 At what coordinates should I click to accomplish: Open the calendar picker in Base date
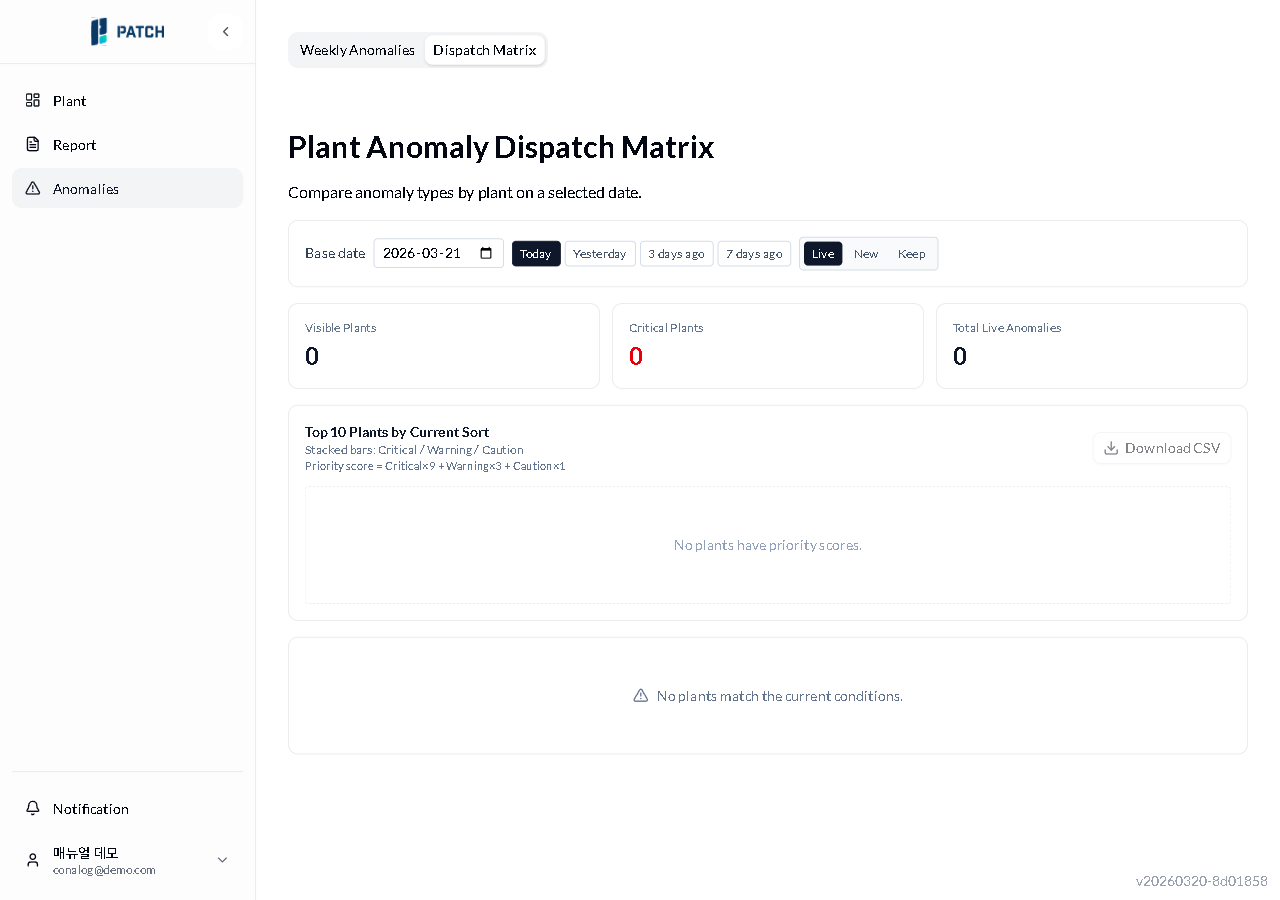click(486, 253)
